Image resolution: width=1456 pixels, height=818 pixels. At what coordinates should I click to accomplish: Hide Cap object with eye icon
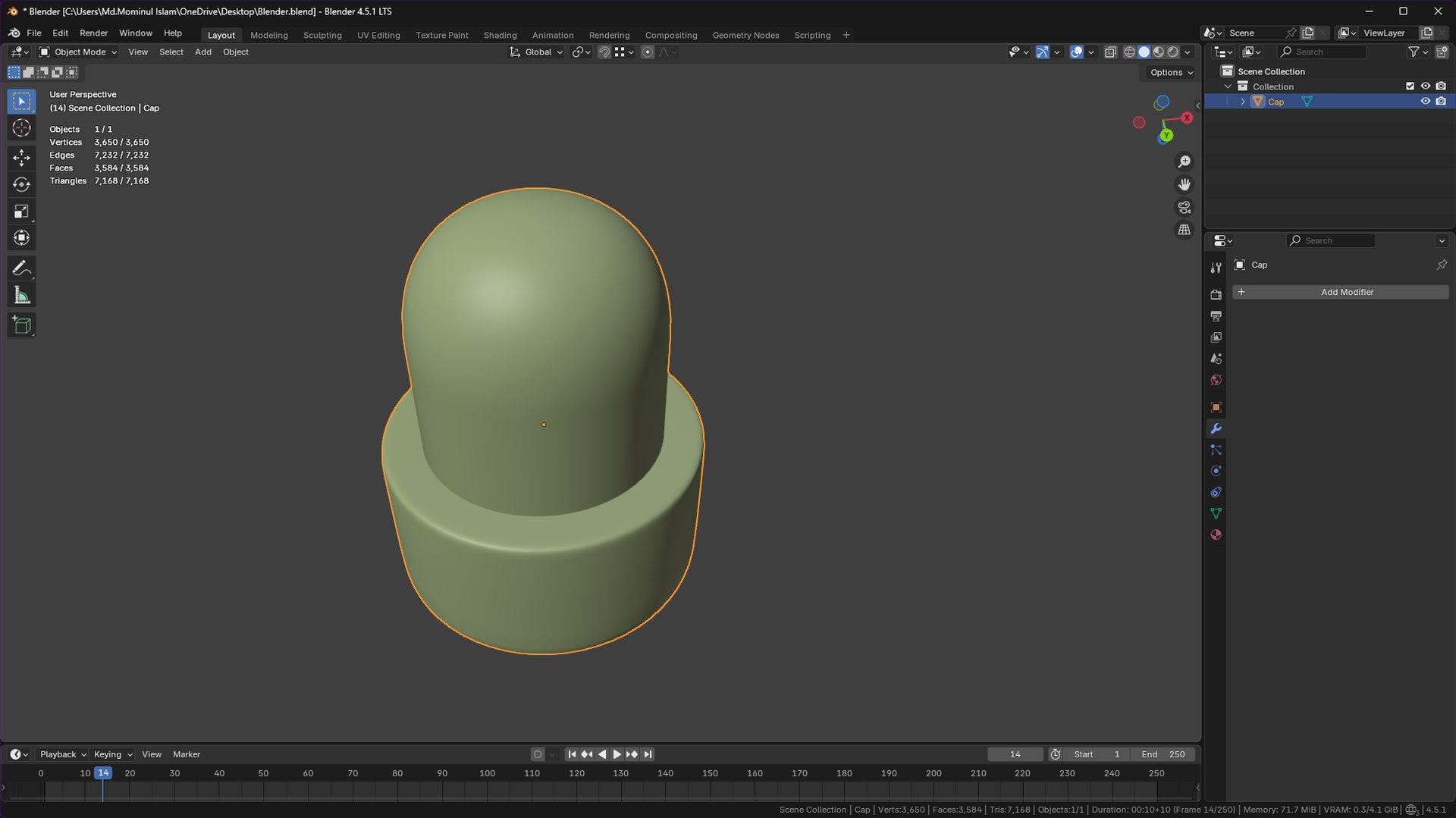pos(1425,101)
